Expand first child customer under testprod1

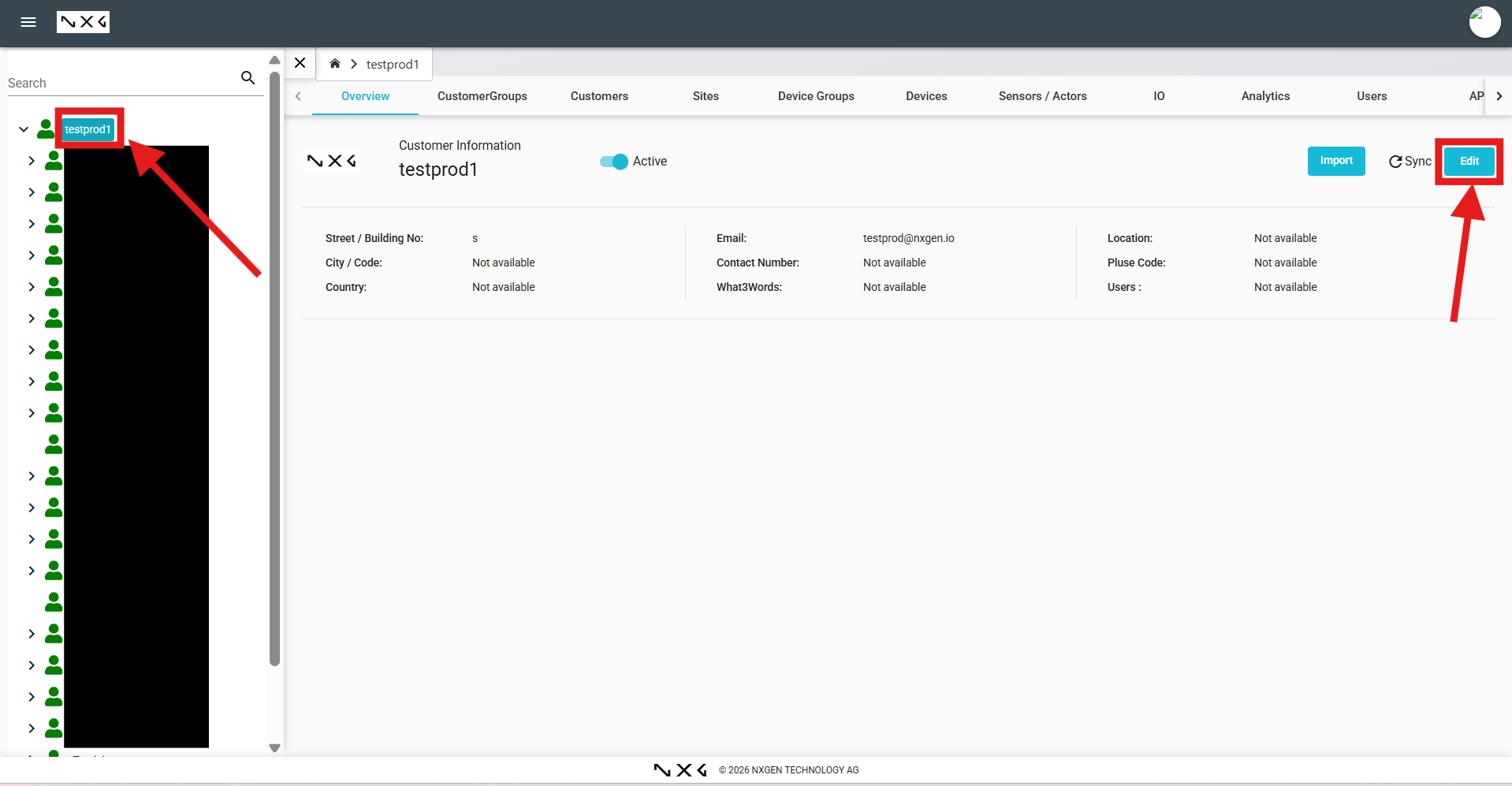click(x=32, y=161)
